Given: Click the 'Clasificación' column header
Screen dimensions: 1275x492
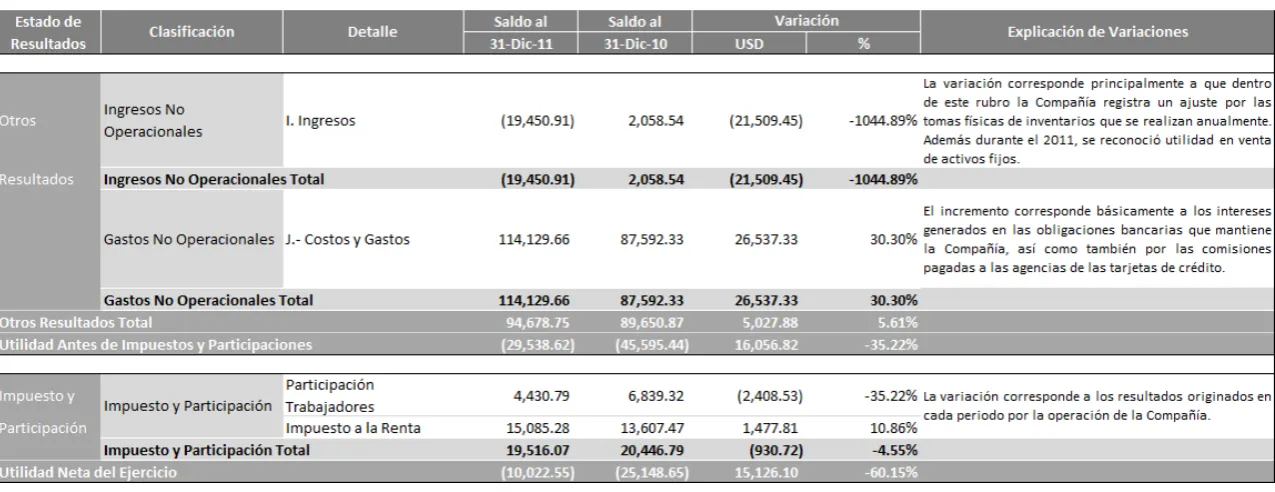Looking at the screenshot, I should (x=192, y=31).
